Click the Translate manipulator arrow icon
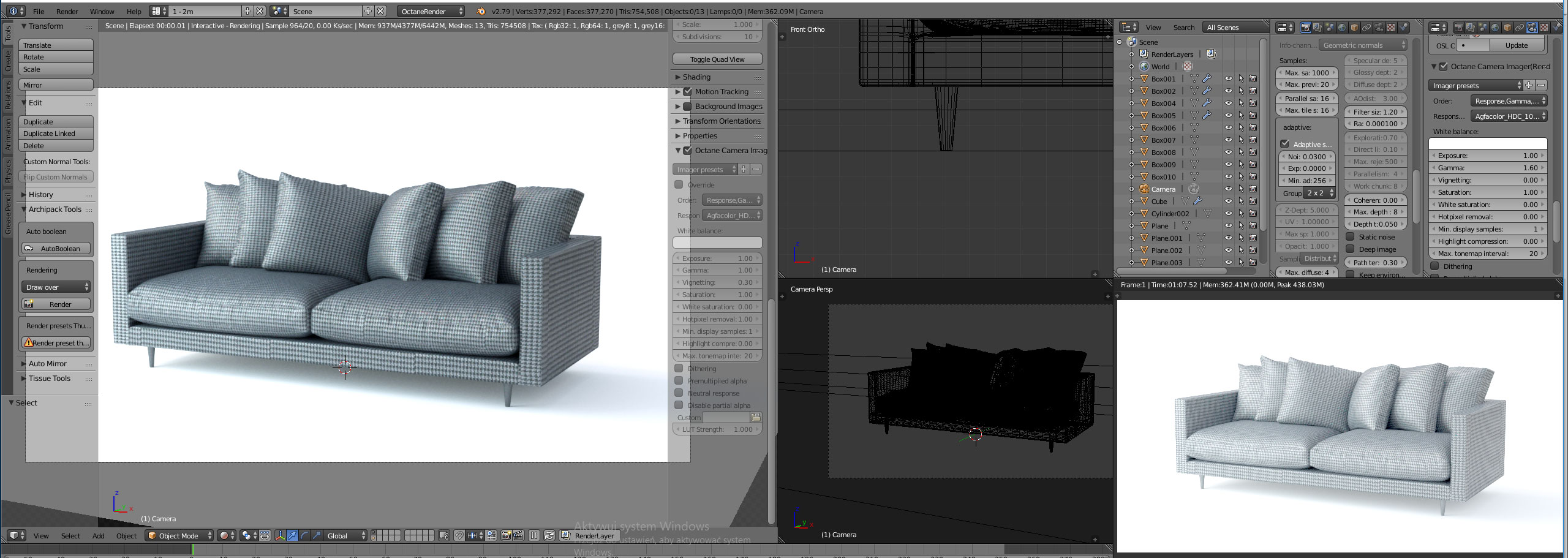This screenshot has height=558, width=1568. [293, 535]
